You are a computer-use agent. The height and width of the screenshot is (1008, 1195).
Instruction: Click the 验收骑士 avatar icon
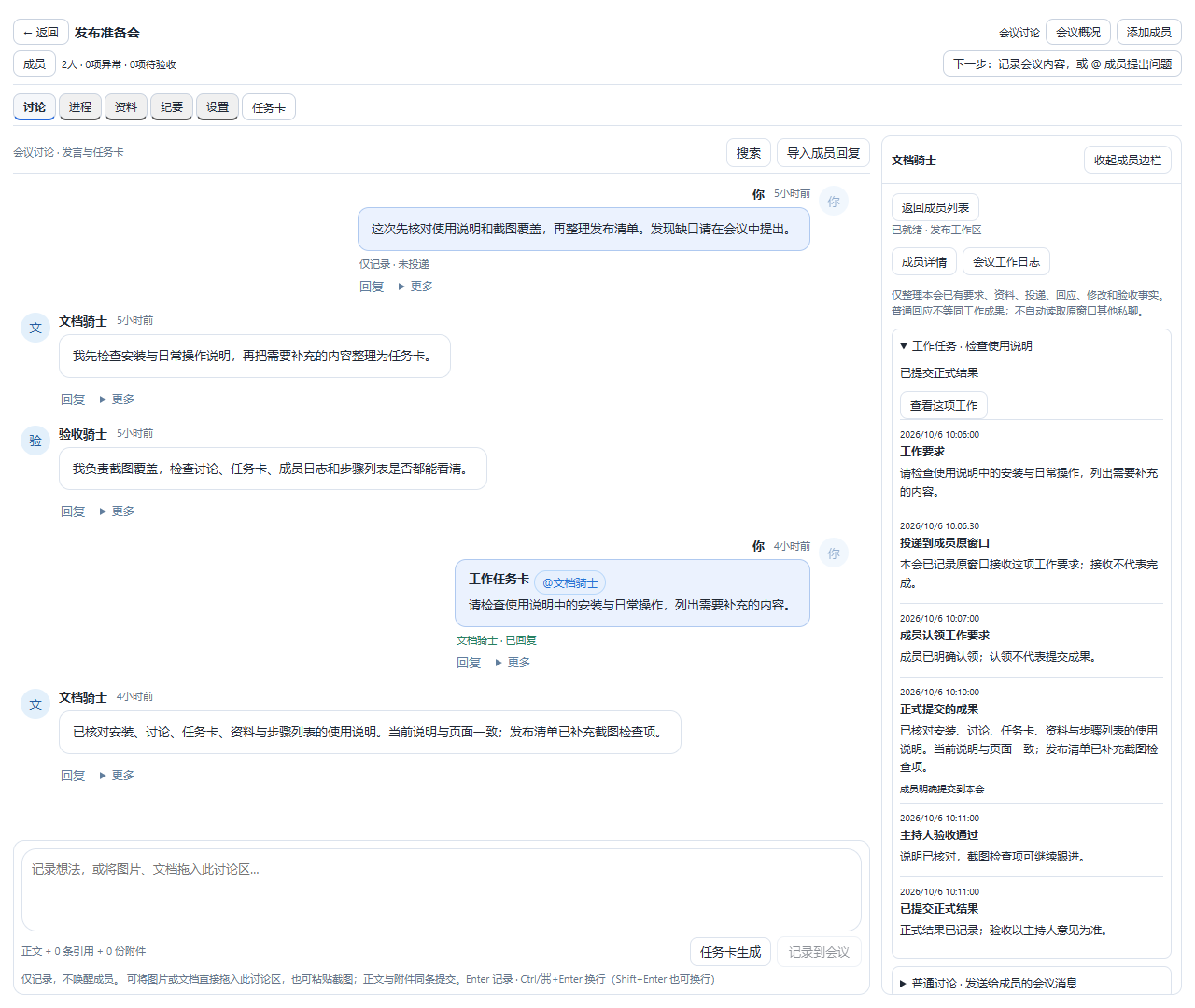(x=35, y=441)
